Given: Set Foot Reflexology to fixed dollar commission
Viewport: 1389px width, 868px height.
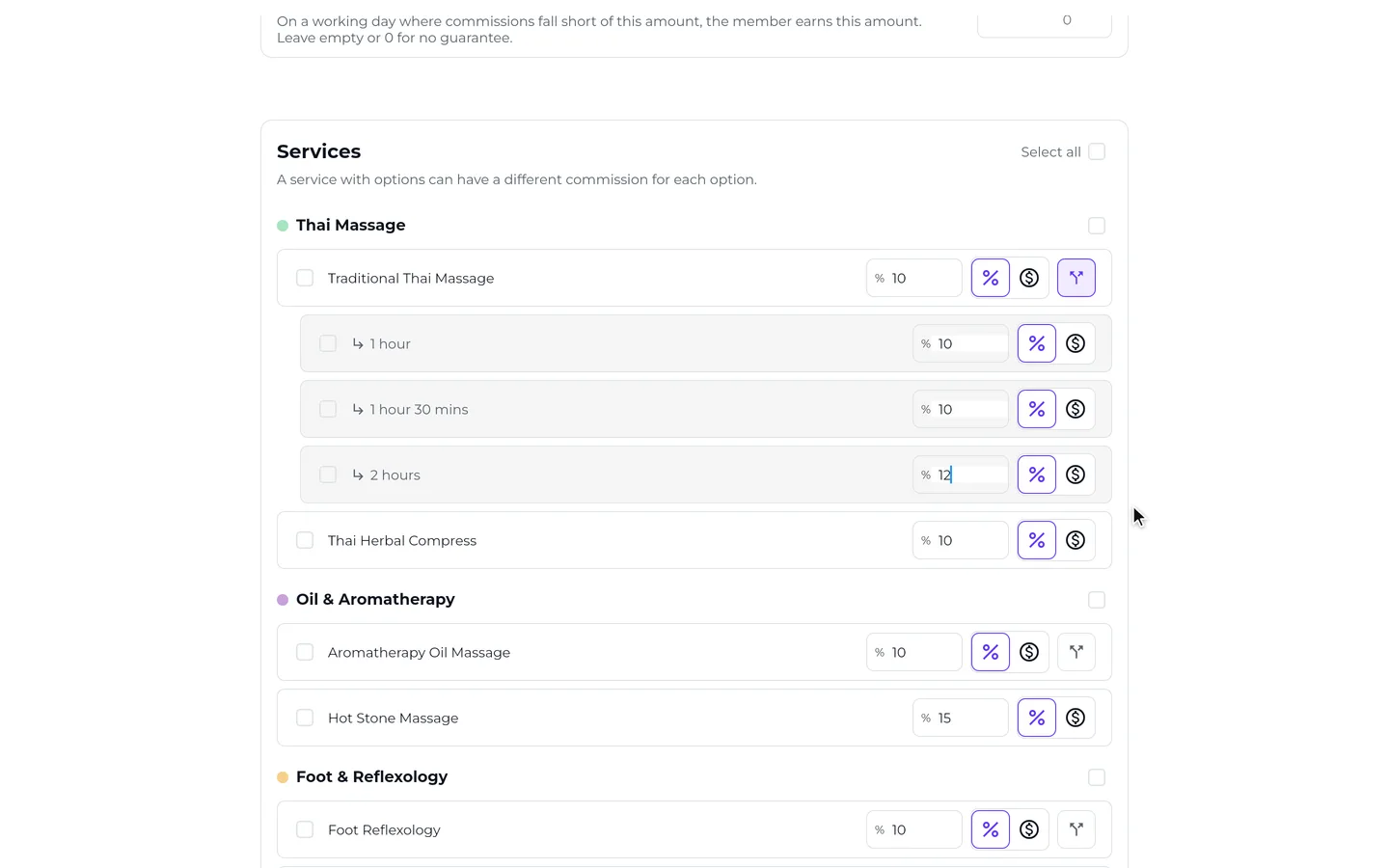Looking at the screenshot, I should click(x=1029, y=829).
